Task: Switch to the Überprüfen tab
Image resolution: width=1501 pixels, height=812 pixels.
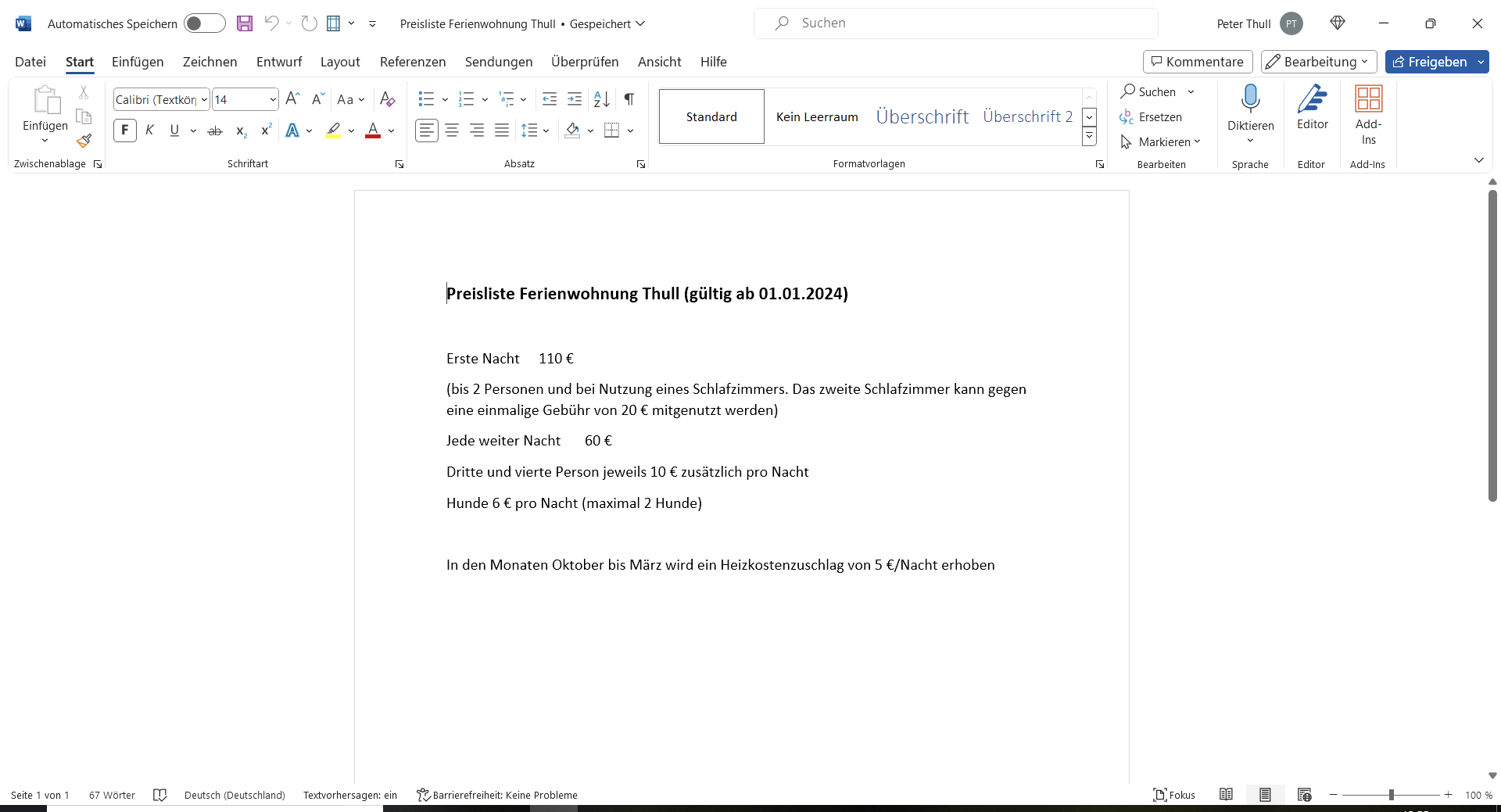Action: [585, 62]
